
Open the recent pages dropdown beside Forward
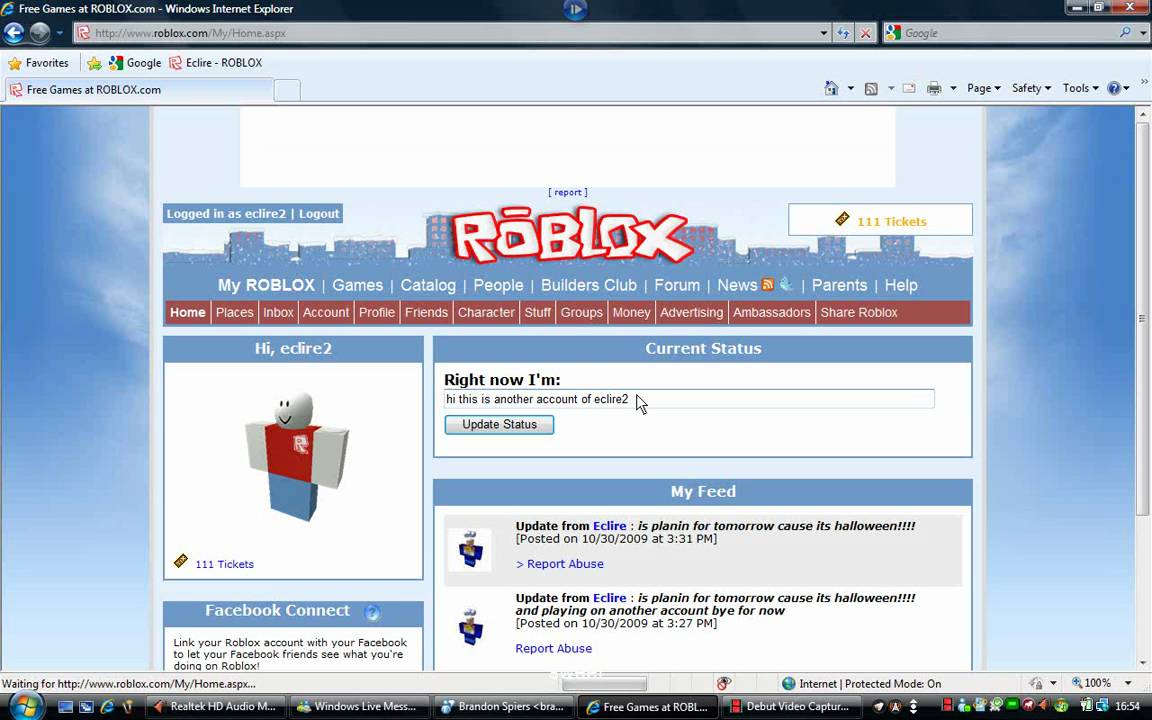[x=60, y=33]
